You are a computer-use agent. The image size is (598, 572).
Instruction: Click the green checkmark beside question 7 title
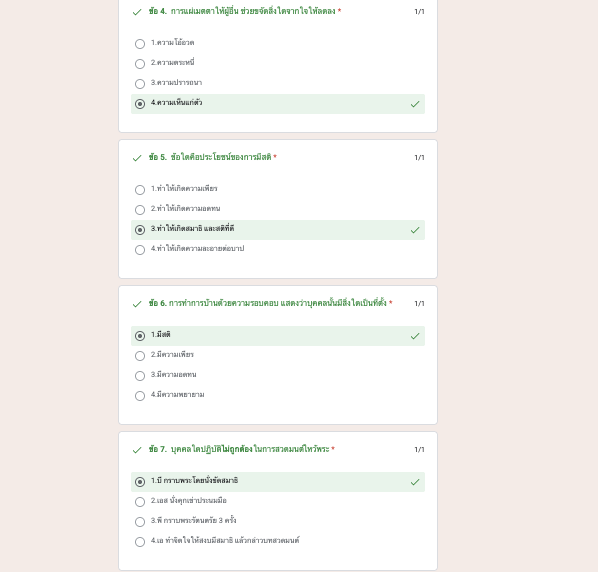click(137, 450)
